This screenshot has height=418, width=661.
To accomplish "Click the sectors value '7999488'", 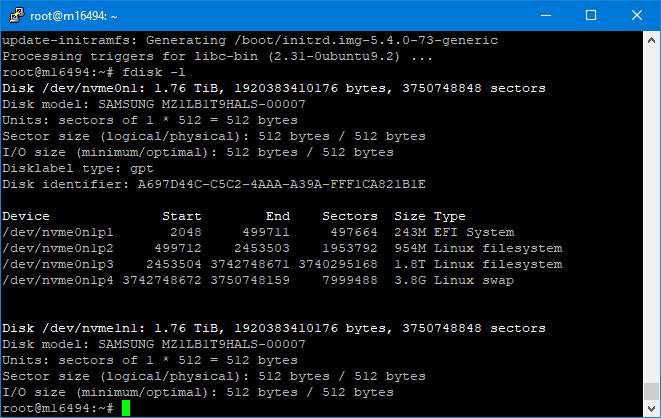I will (350, 280).
